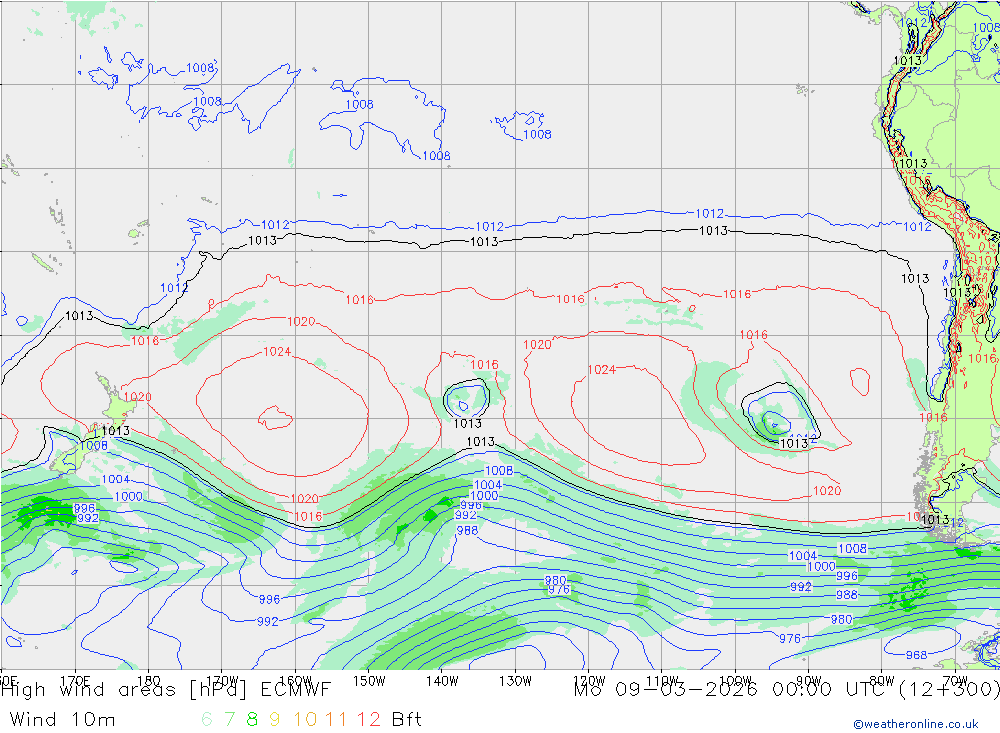
Task: Click the light green "6" Beaufort legend value
Action: tap(207, 720)
